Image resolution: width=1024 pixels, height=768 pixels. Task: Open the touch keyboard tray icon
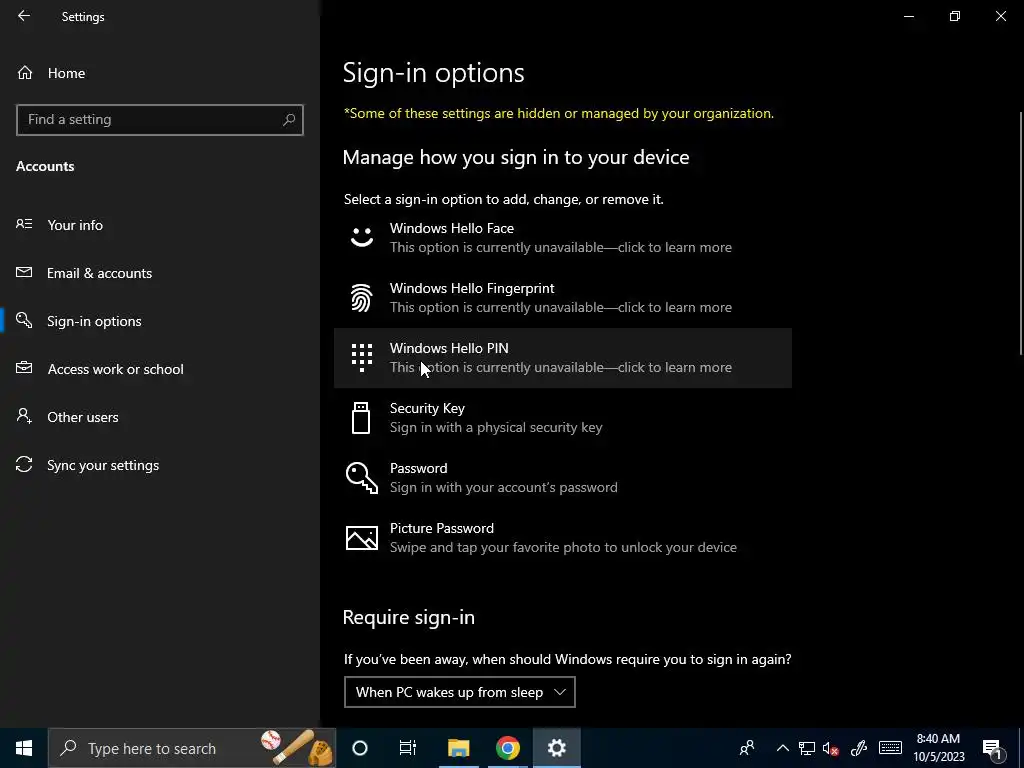coord(890,748)
